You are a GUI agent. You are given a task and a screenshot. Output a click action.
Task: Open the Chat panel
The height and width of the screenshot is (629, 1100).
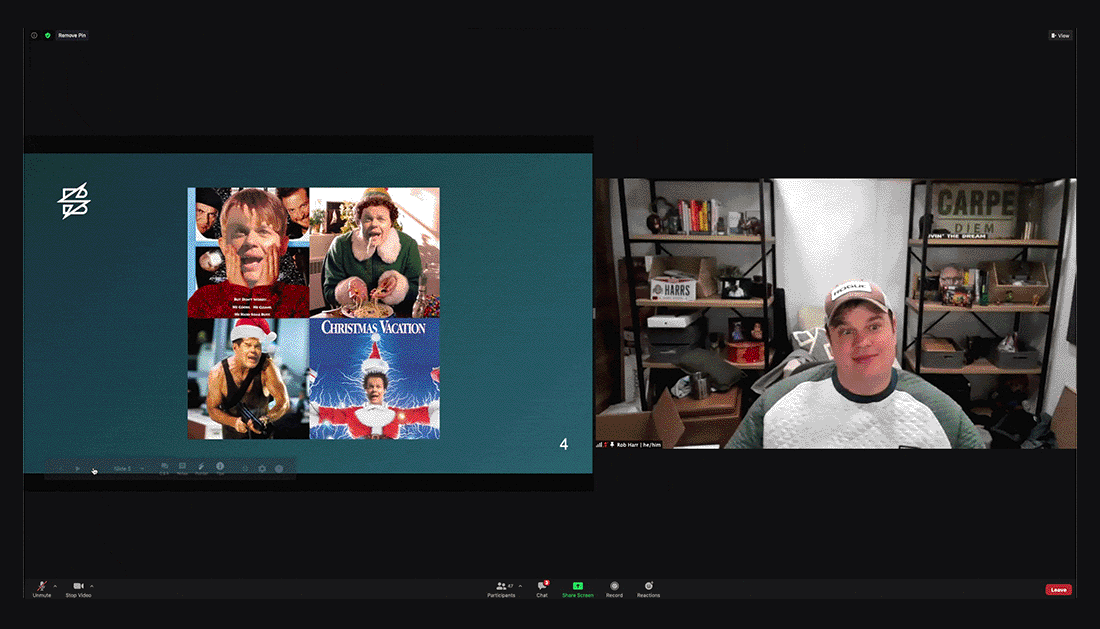(542, 589)
